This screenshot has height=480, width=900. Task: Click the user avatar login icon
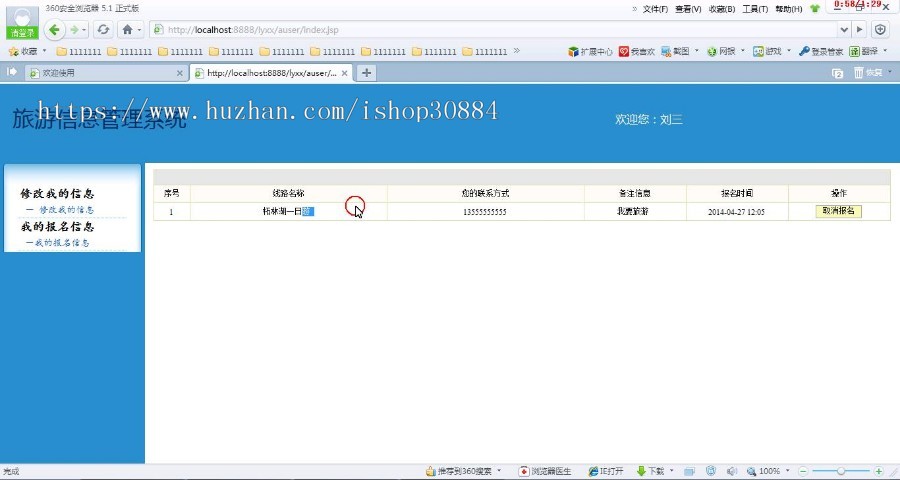click(22, 23)
